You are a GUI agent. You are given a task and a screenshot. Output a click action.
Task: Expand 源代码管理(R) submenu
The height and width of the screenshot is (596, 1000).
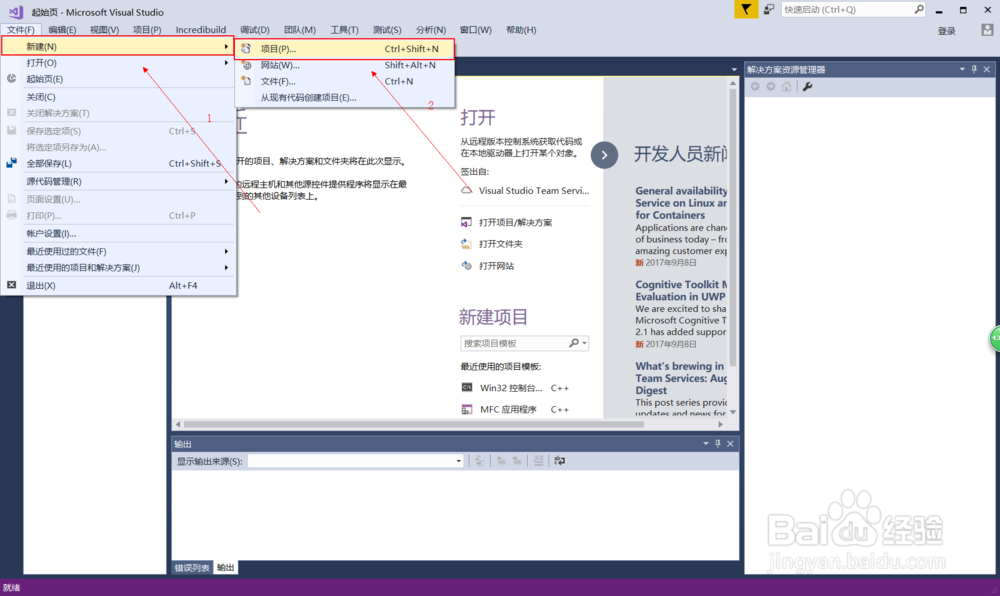(119, 181)
